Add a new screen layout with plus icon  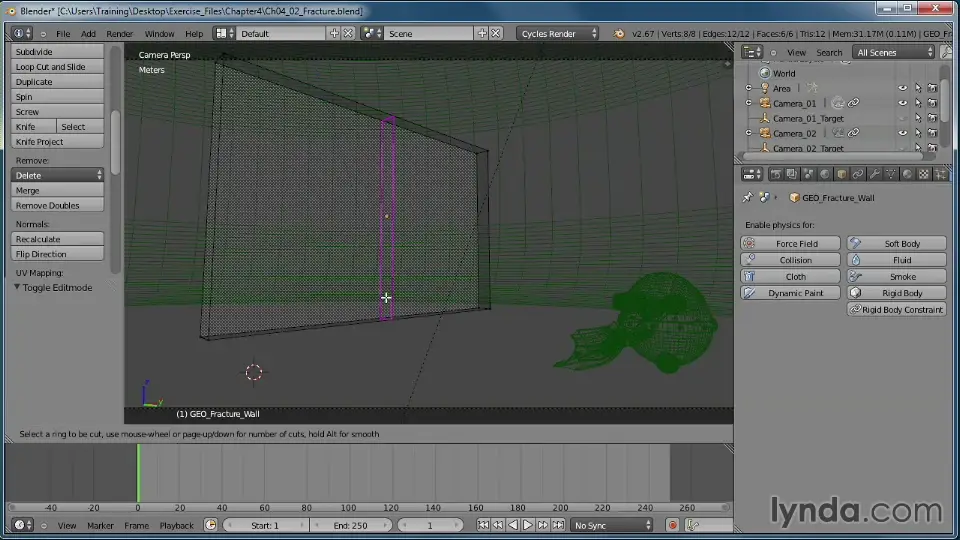[334, 34]
